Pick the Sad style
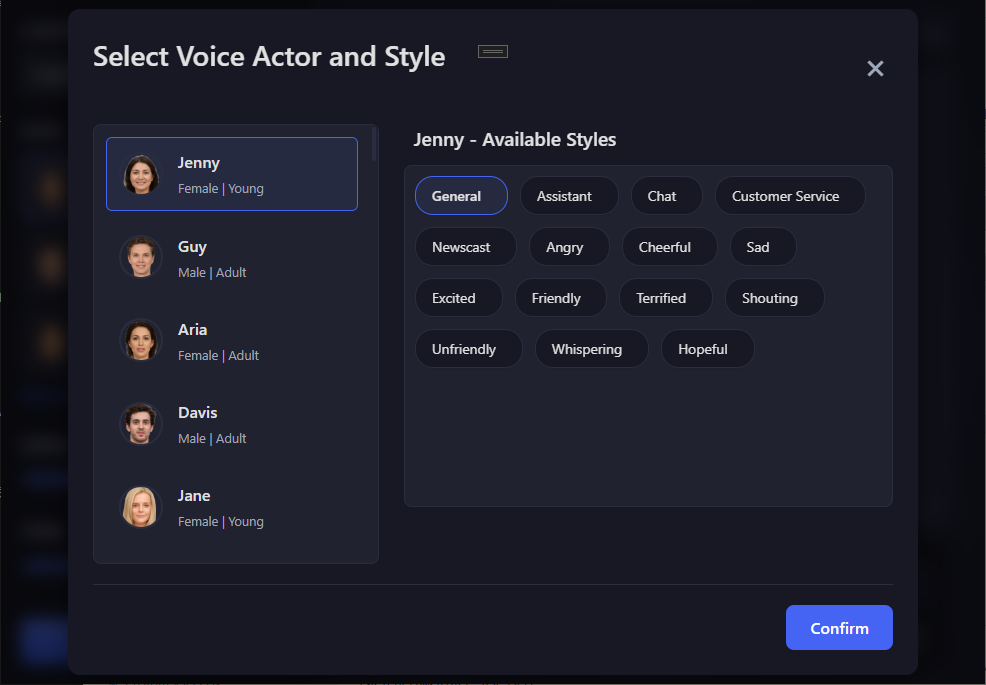 click(x=763, y=247)
